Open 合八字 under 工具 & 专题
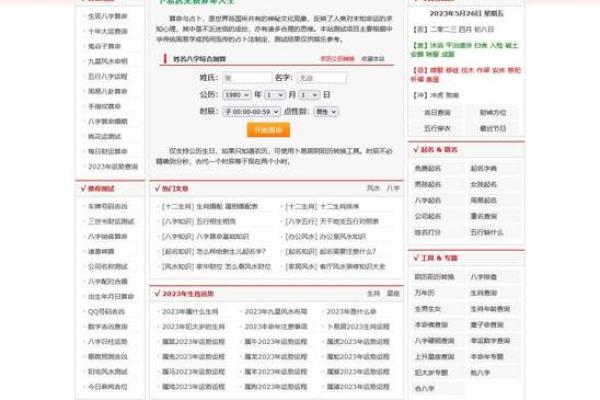This screenshot has height=400, width=600. [424, 388]
